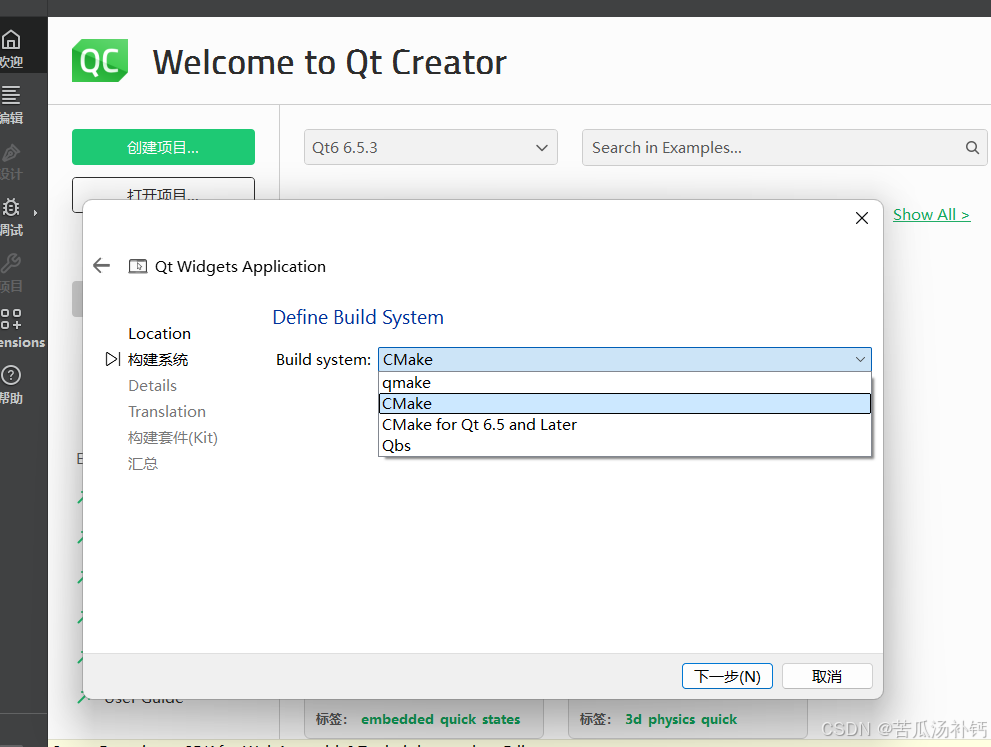Select the Details wizard step

pyautogui.click(x=152, y=386)
